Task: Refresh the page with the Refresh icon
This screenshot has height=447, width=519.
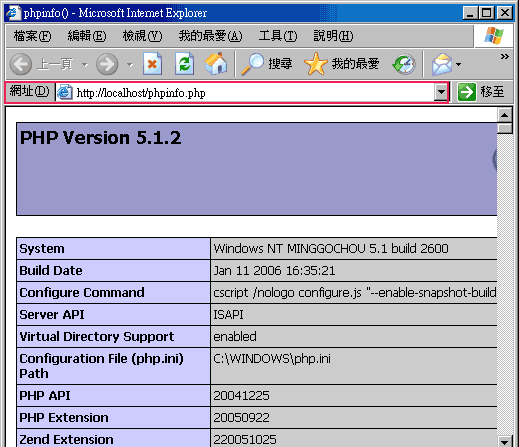Action: 184,64
